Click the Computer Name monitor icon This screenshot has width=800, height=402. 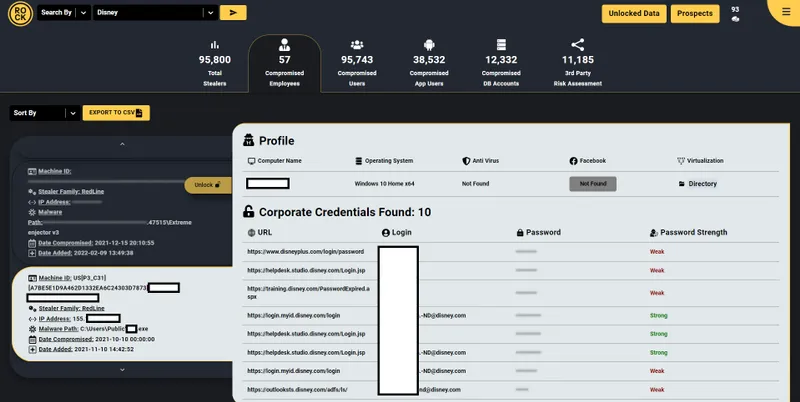(251, 161)
